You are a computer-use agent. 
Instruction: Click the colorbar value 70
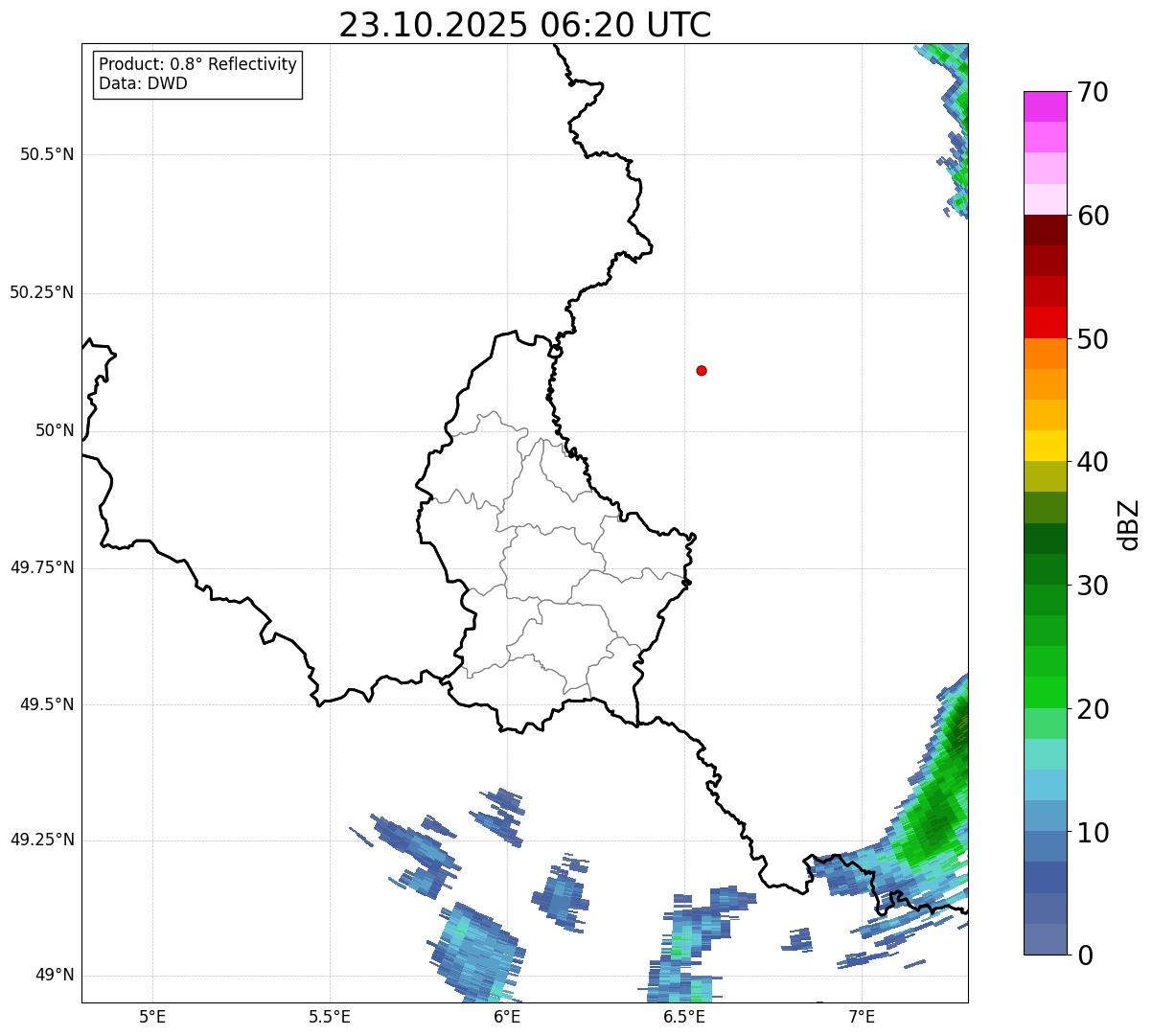coord(1092,92)
